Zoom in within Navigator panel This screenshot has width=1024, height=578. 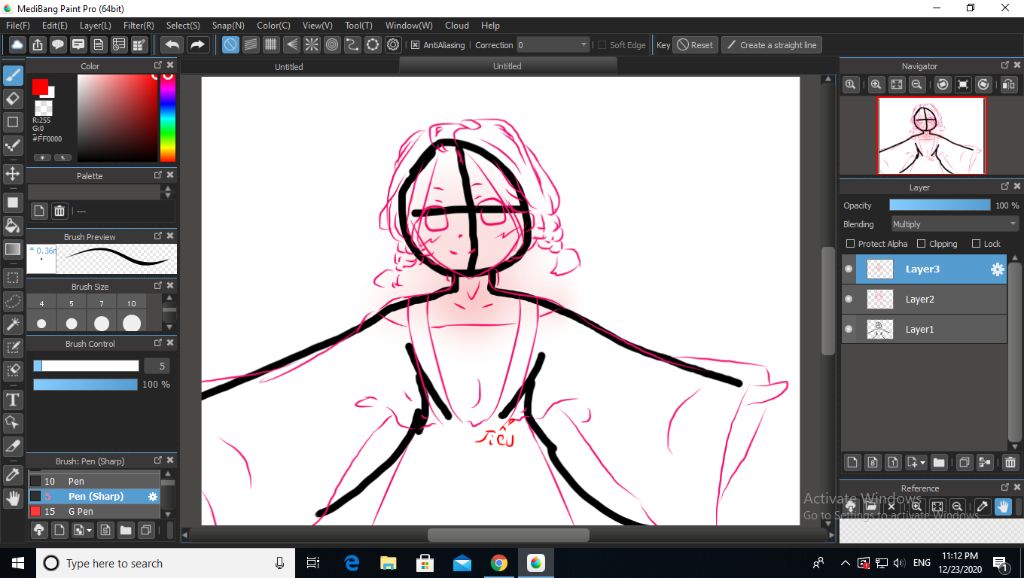click(876, 84)
